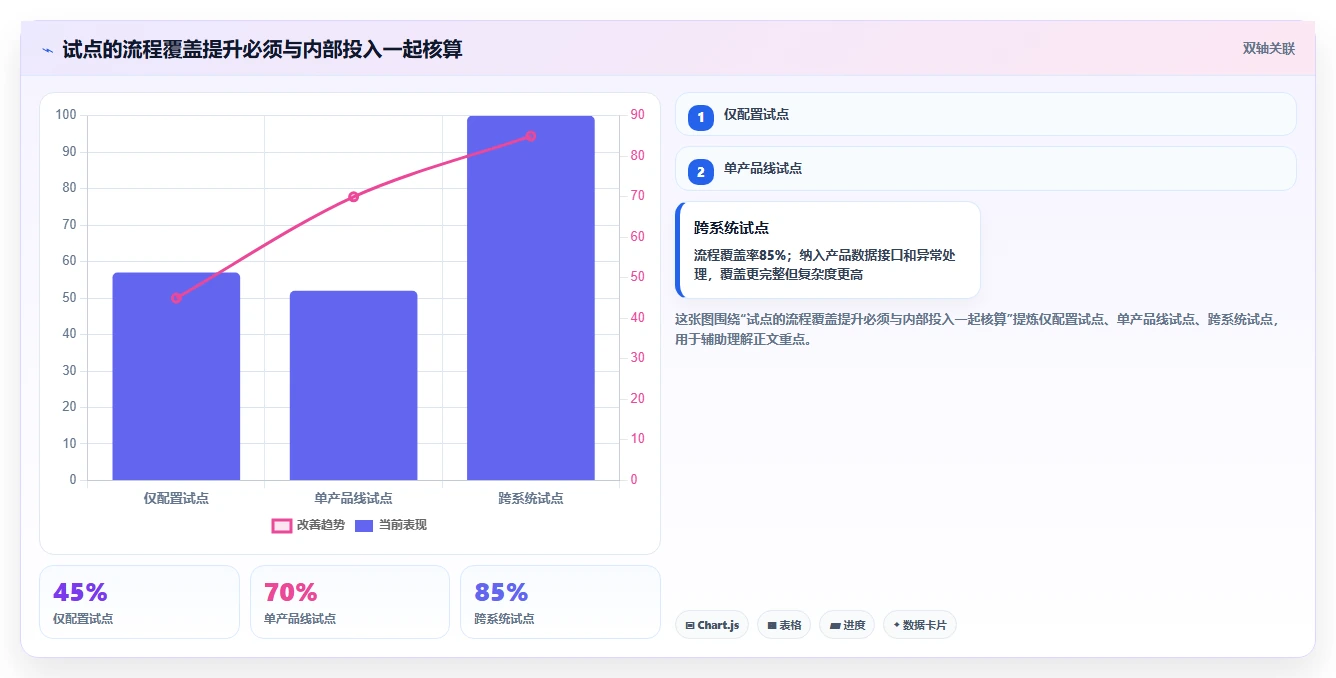Select step 2 单产品线试点 item
The height and width of the screenshot is (678, 1336).
[985, 168]
